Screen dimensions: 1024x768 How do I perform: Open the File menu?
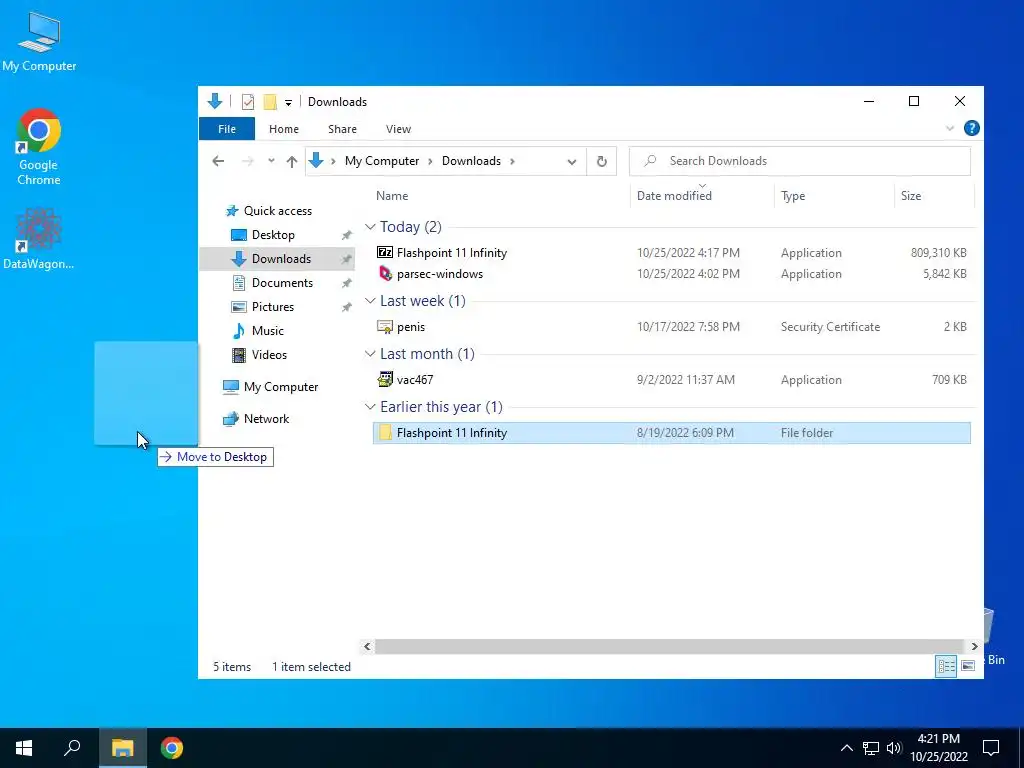point(227,129)
